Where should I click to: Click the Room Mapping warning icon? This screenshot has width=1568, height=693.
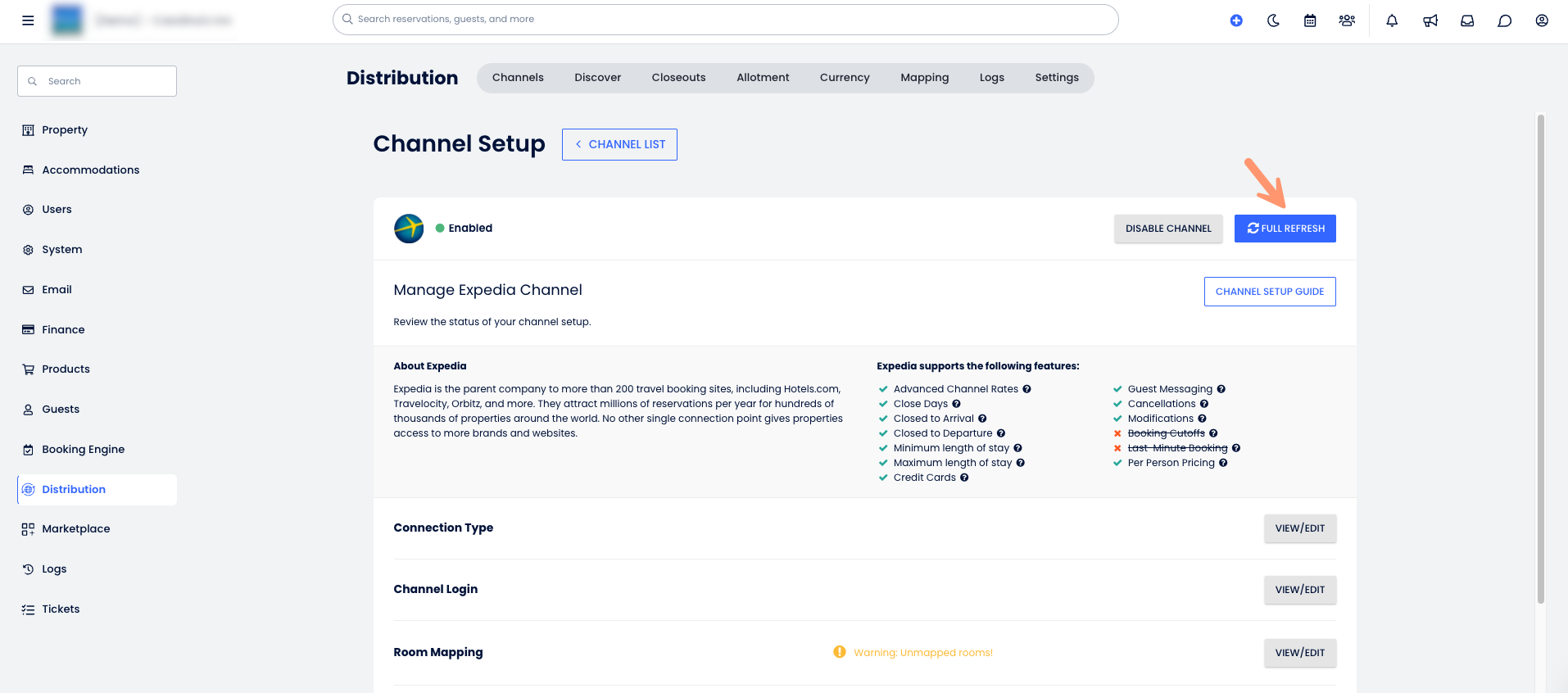coord(840,652)
